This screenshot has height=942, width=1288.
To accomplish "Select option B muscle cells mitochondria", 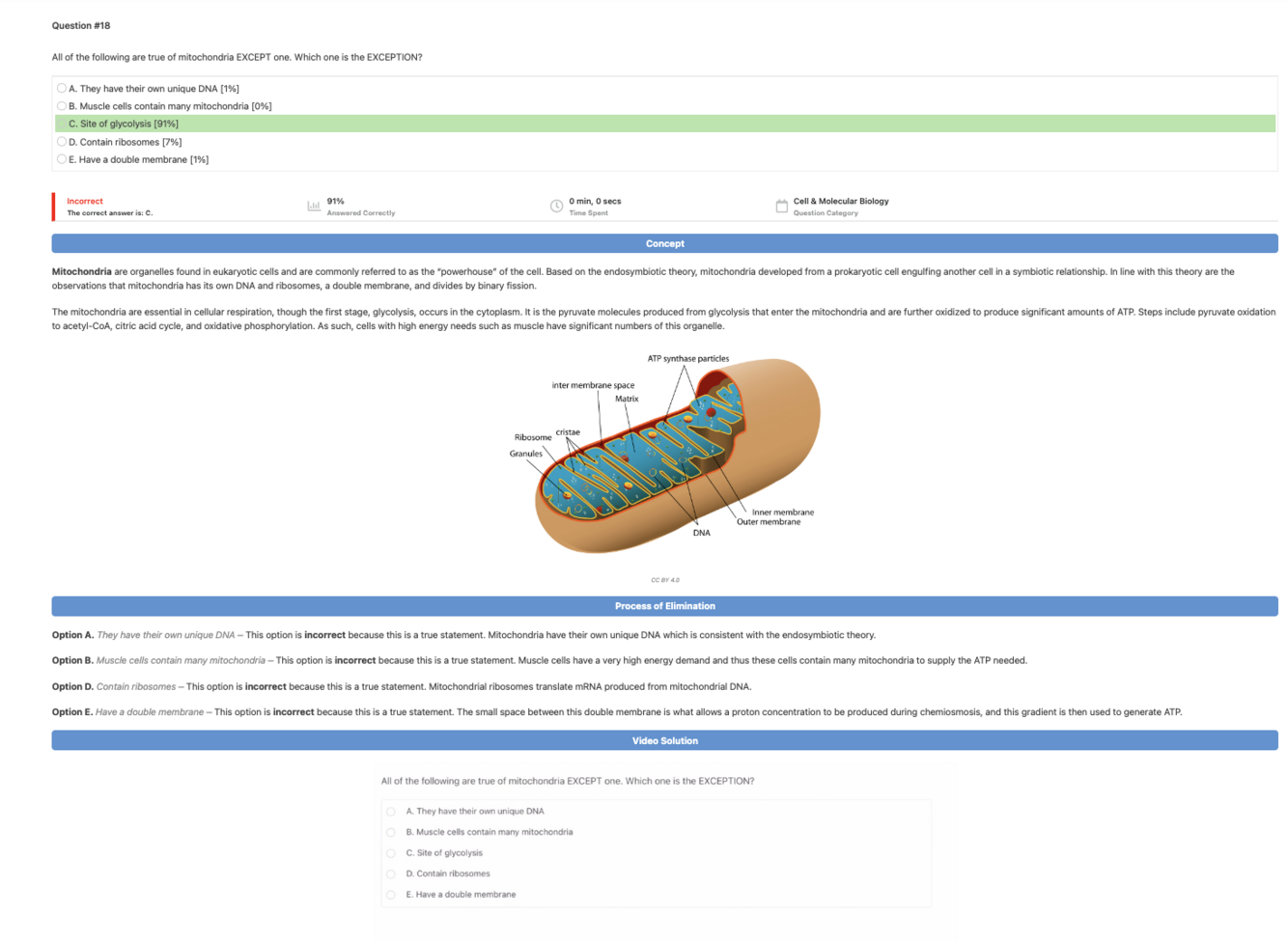I will tap(62, 106).
